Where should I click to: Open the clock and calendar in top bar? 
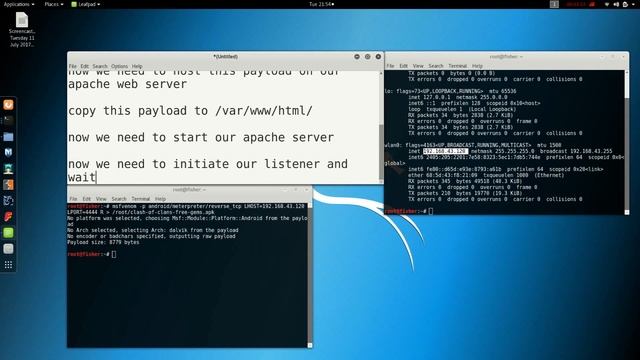(x=322, y=4)
